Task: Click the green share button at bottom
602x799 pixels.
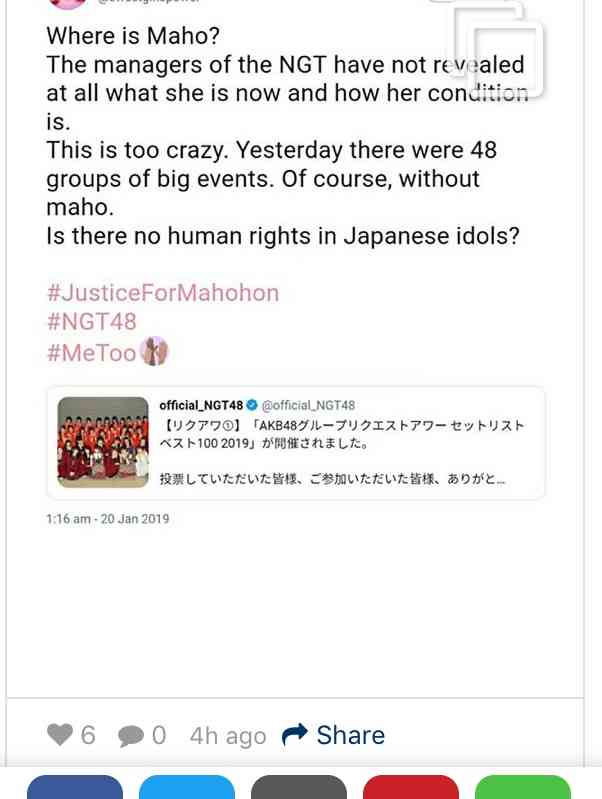Action: point(522,787)
